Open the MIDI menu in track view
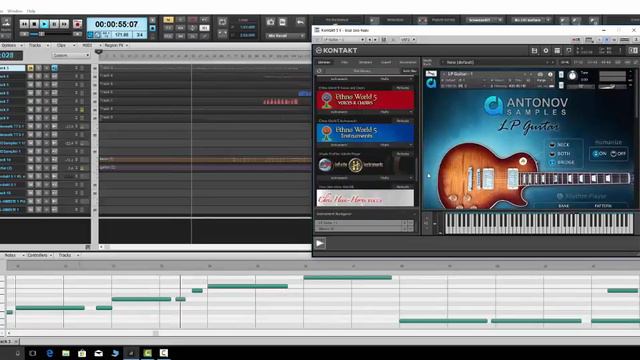 coord(89,45)
